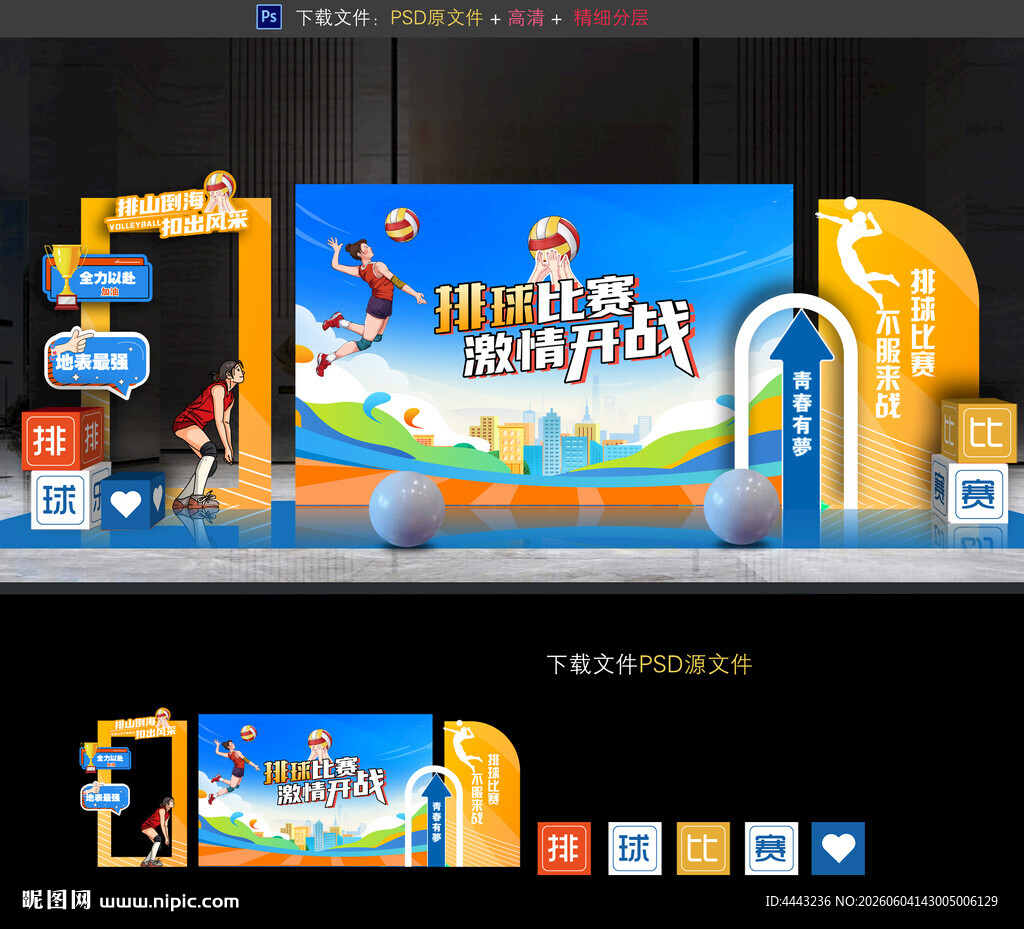Select the flat yellow '比' tile in the asset row

pos(703,849)
